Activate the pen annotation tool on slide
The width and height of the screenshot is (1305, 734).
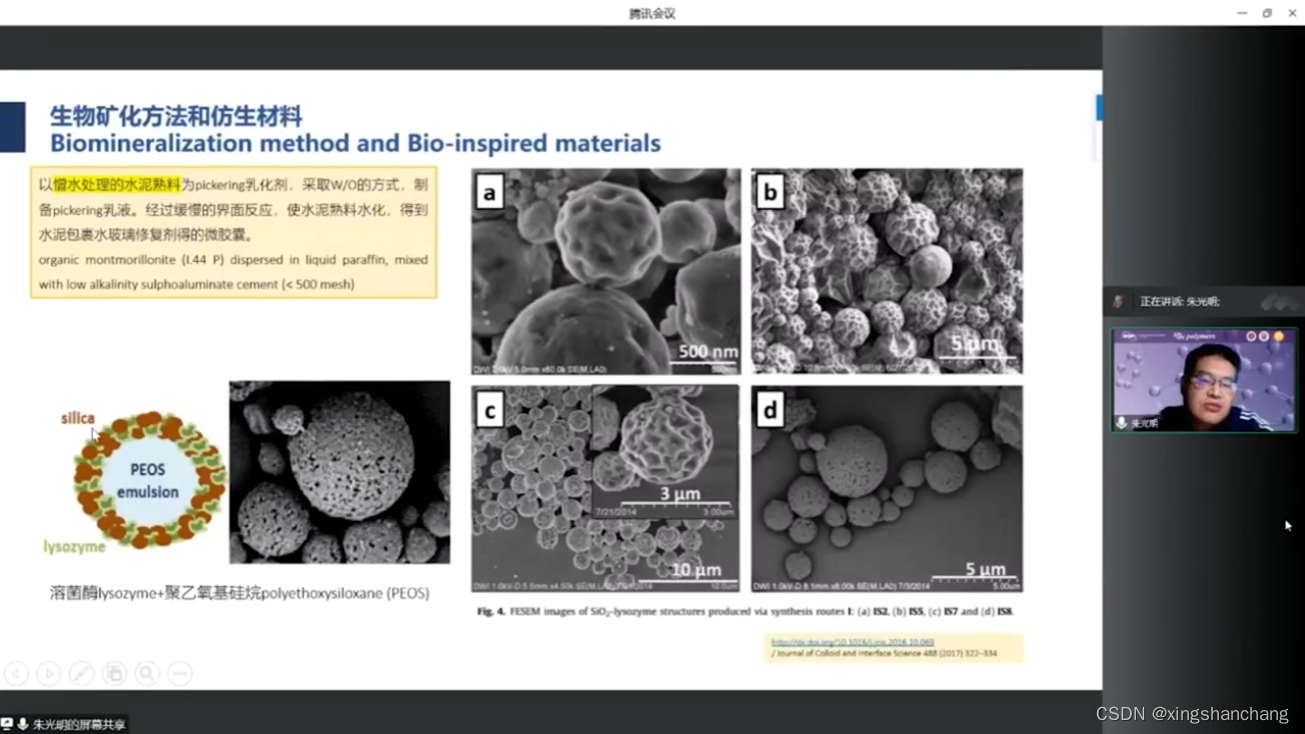(82, 674)
